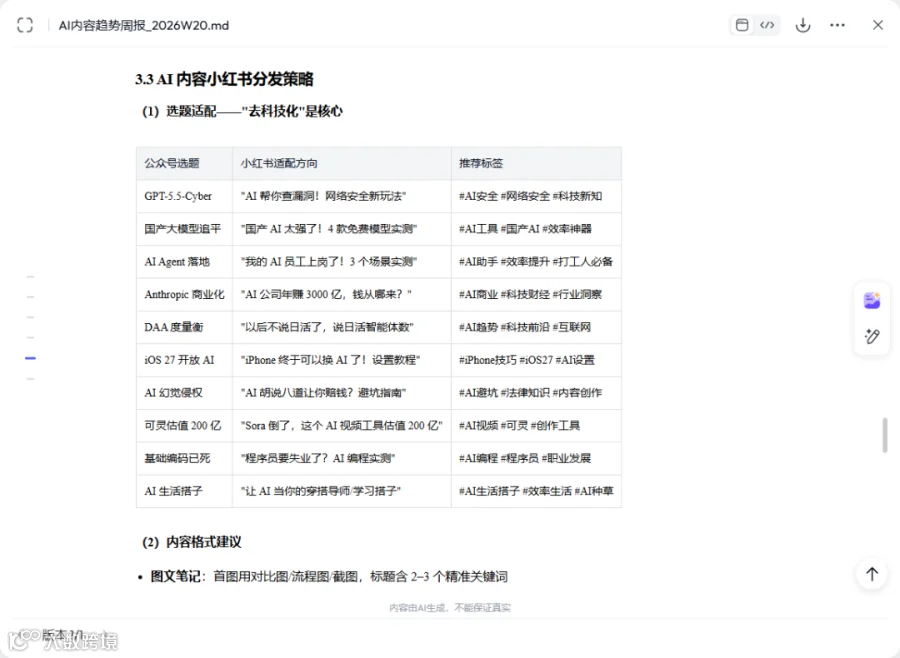Screen dimensions: 900x658
Task: Click the back-to-top arrow button
Action: tap(872, 574)
